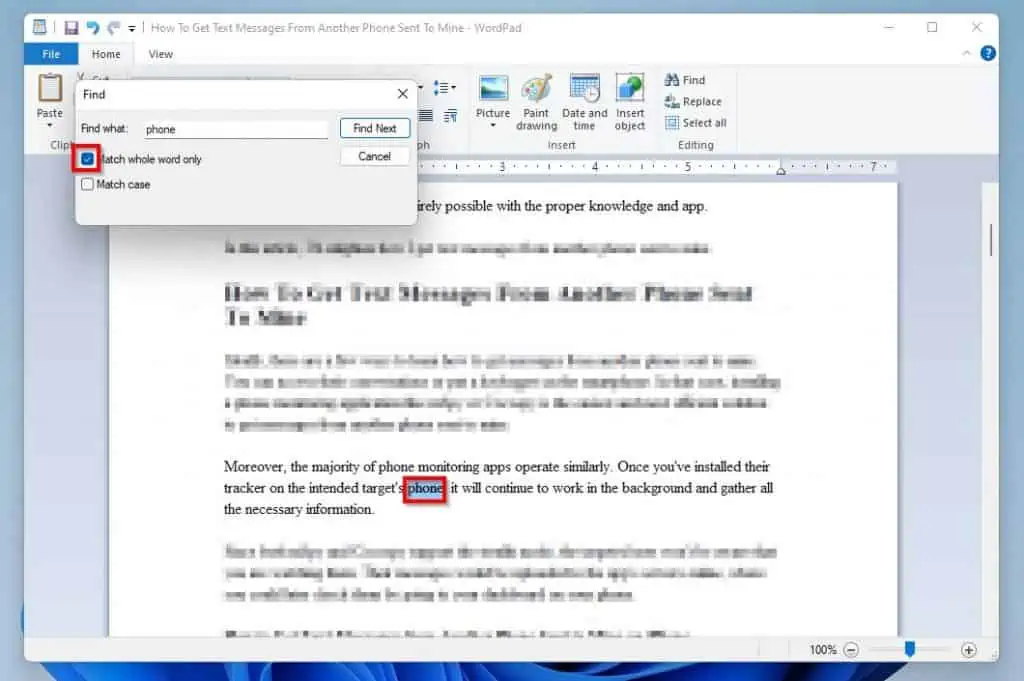This screenshot has height=681, width=1024.
Task: Open the WordPad Help icon
Action: (x=987, y=54)
